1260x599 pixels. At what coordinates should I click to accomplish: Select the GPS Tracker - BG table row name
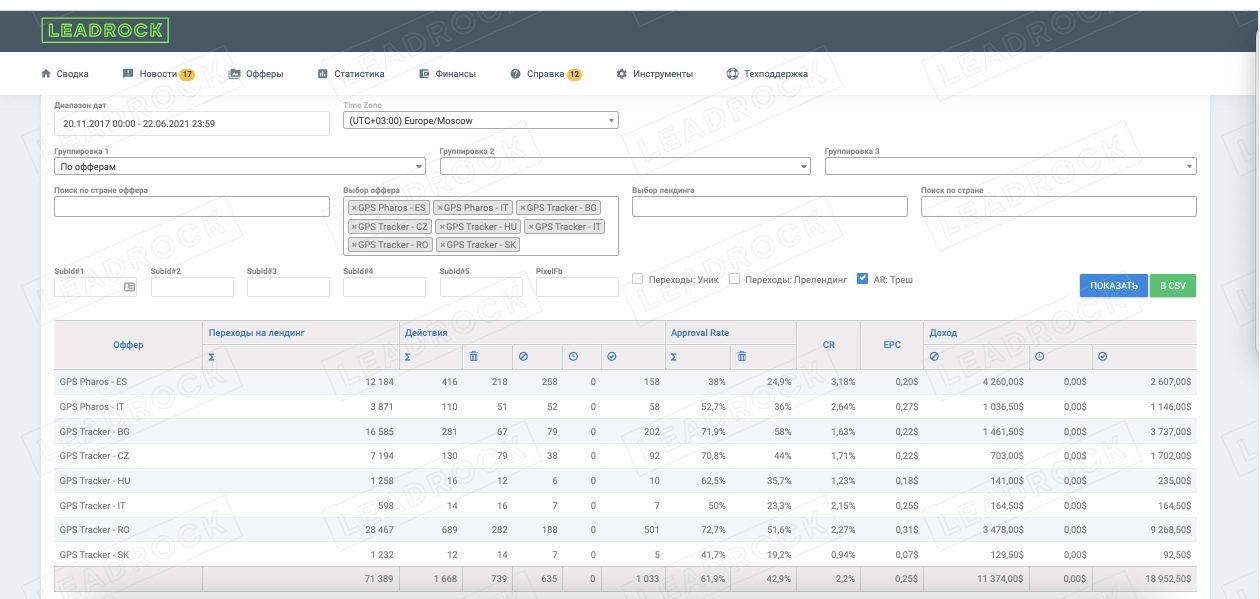(95, 432)
